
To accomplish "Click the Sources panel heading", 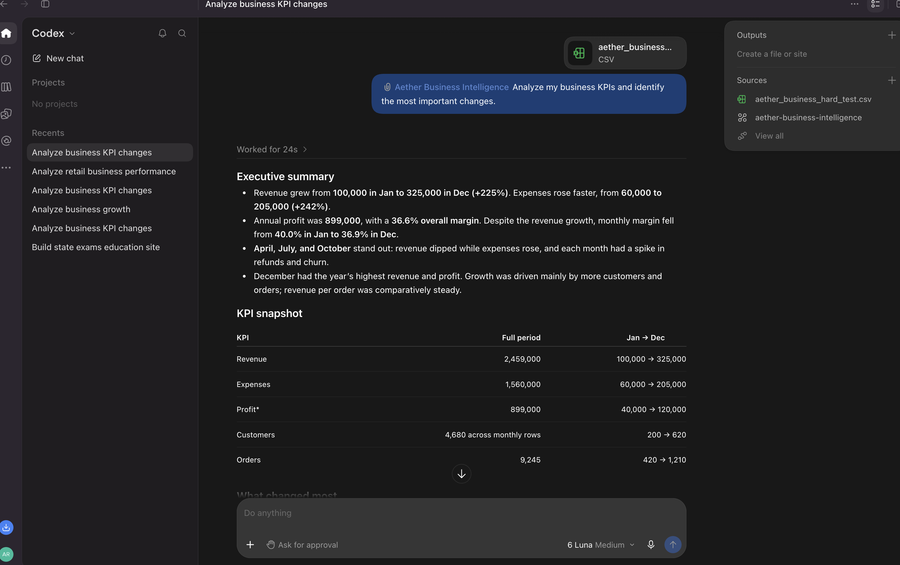I will [751, 80].
